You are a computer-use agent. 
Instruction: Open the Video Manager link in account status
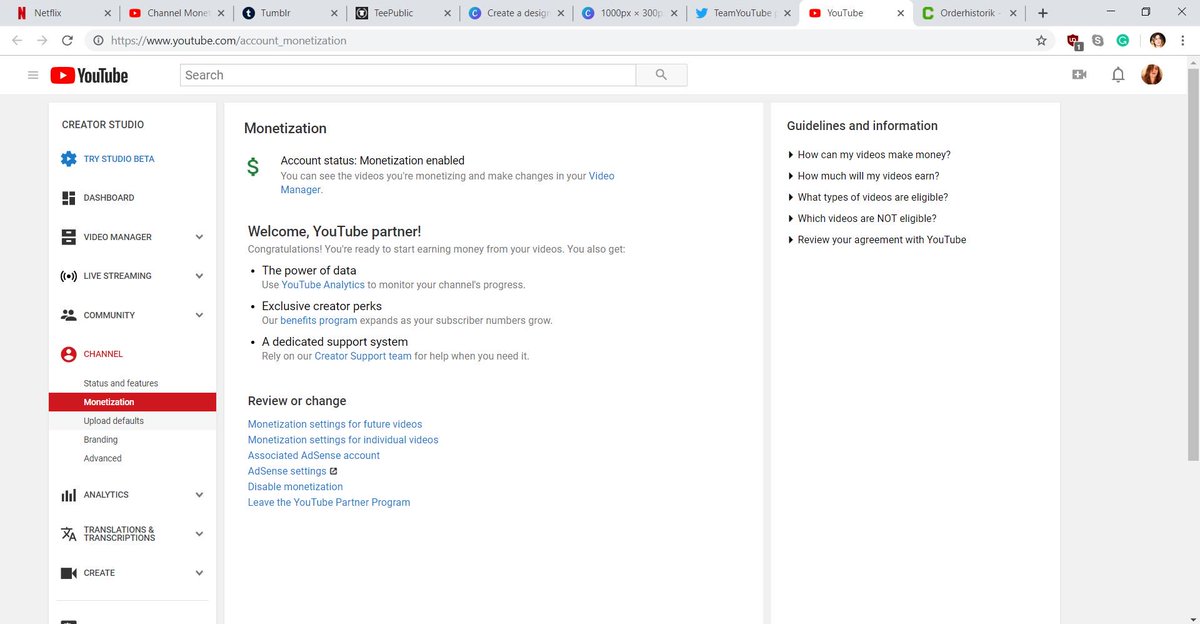click(x=601, y=176)
